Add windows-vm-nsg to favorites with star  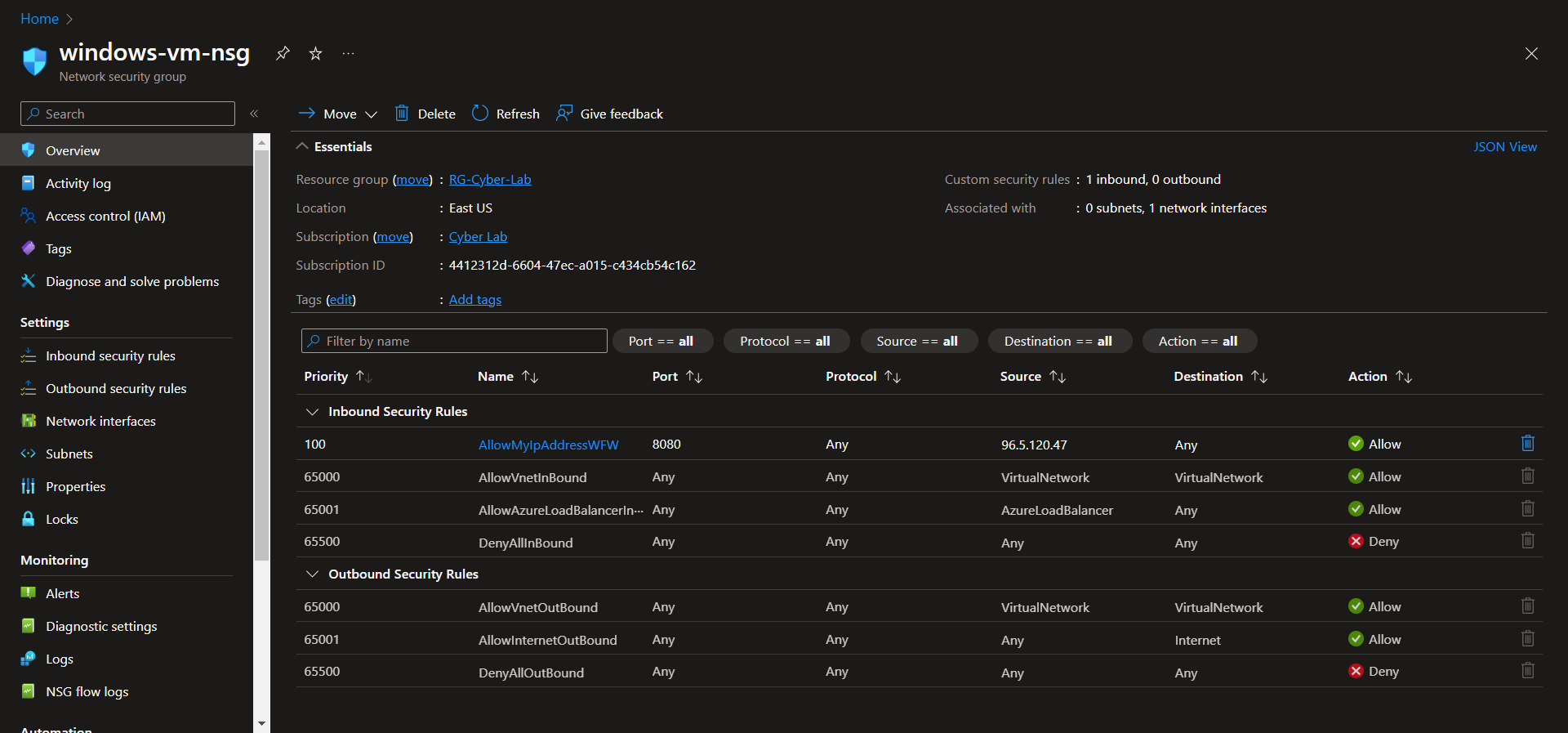(x=315, y=53)
